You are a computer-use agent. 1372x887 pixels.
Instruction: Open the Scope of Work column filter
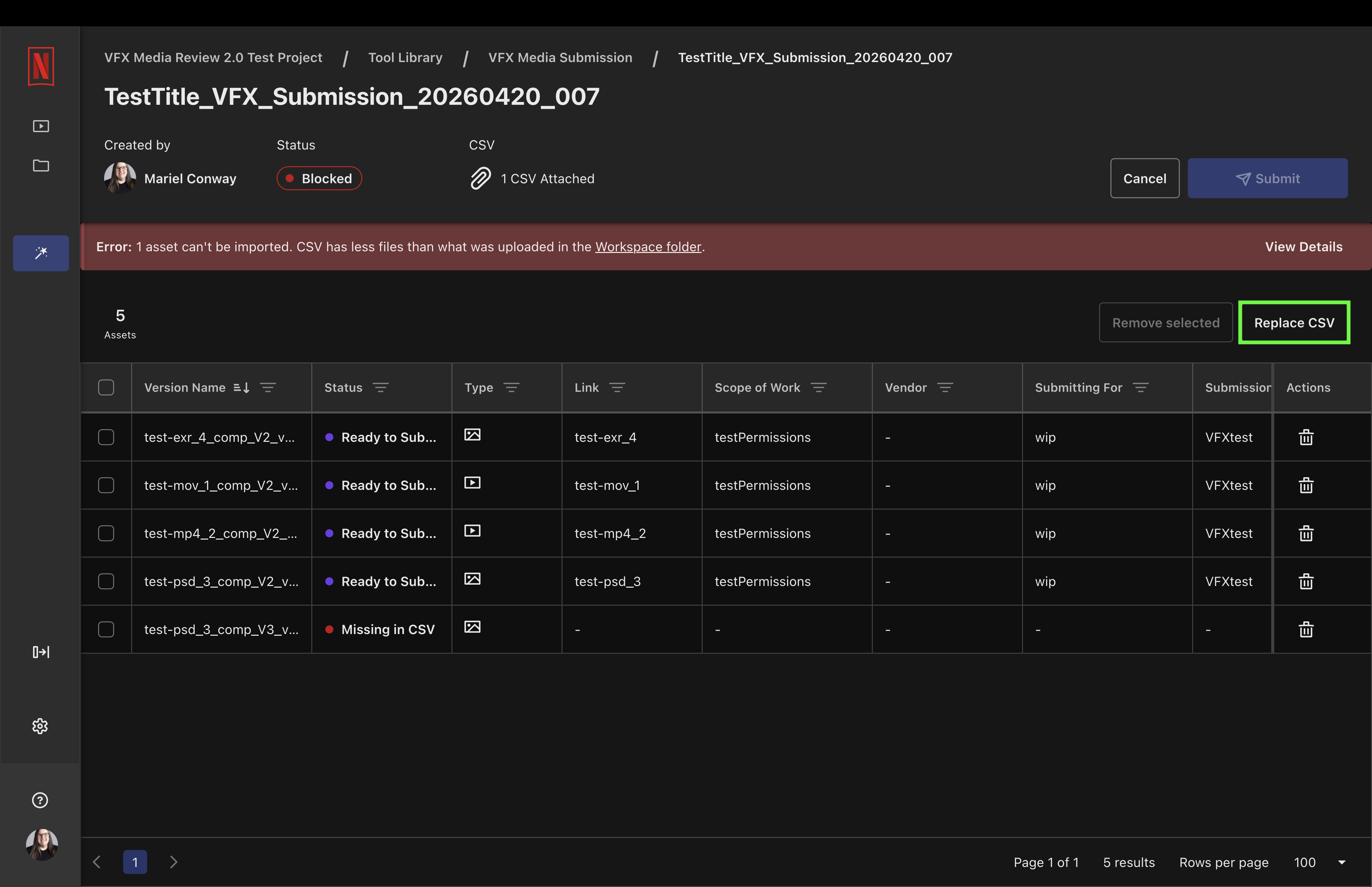tap(819, 388)
